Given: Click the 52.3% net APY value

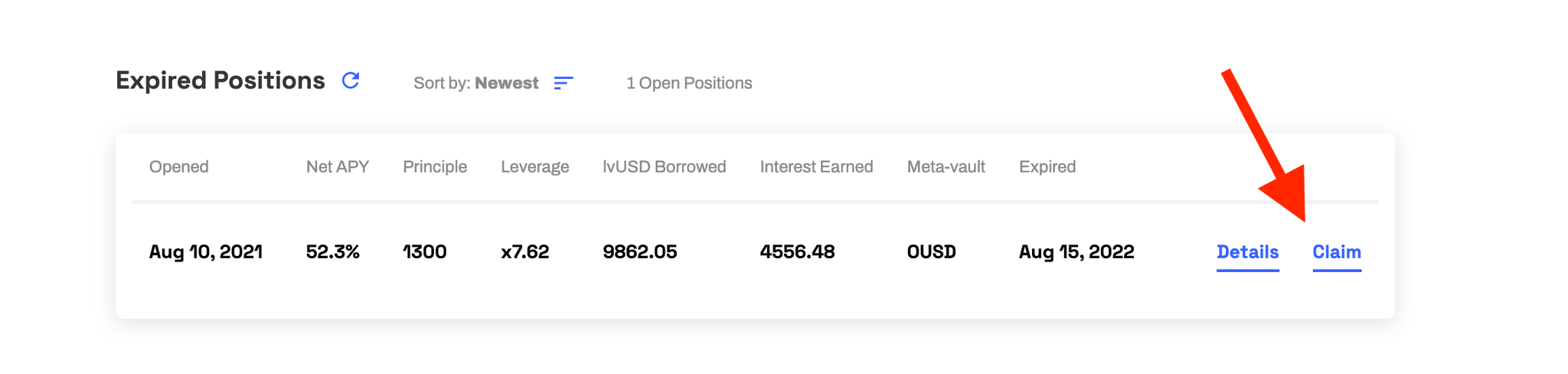Looking at the screenshot, I should [332, 252].
